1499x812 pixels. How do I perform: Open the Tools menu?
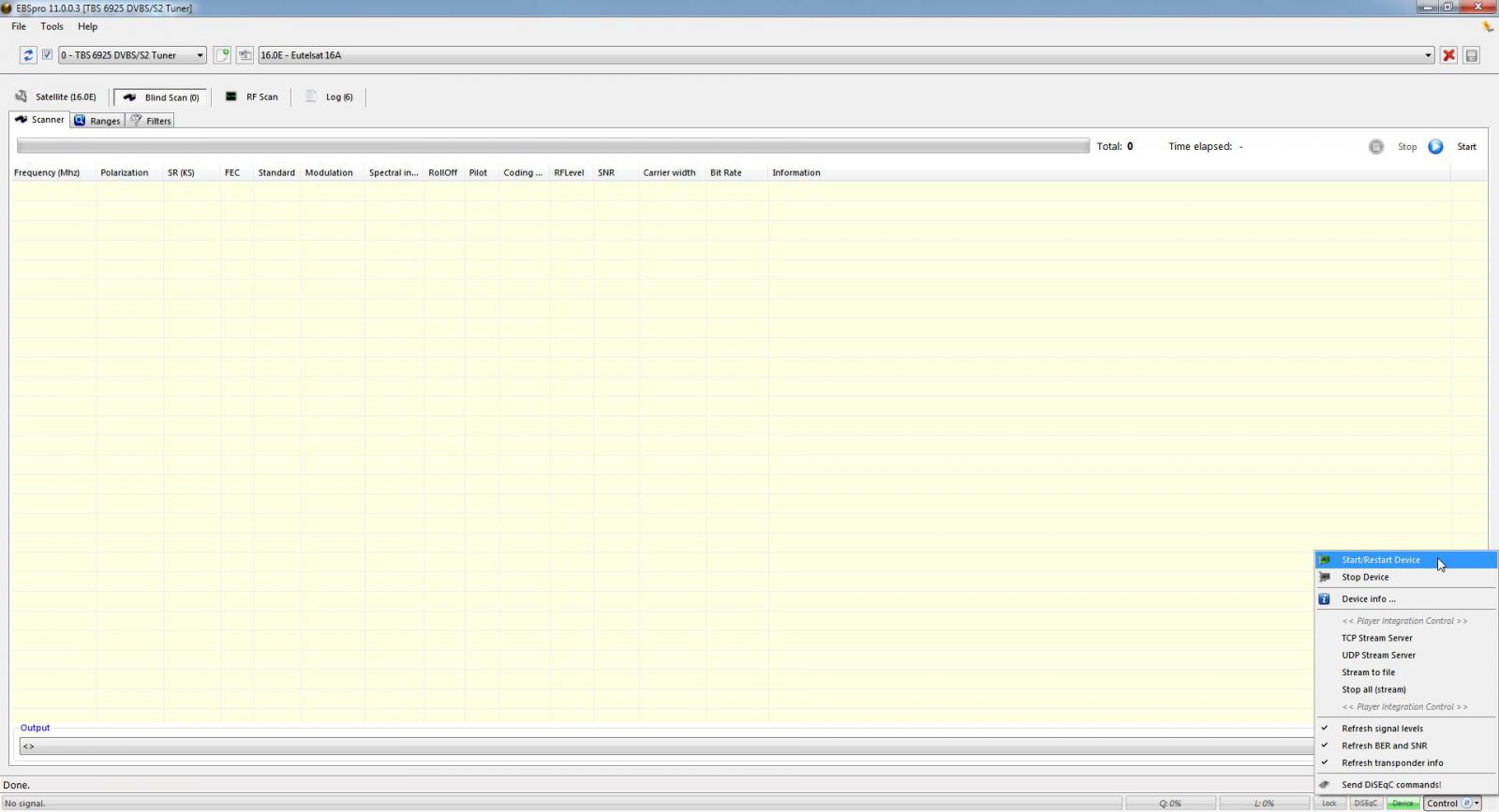(52, 26)
